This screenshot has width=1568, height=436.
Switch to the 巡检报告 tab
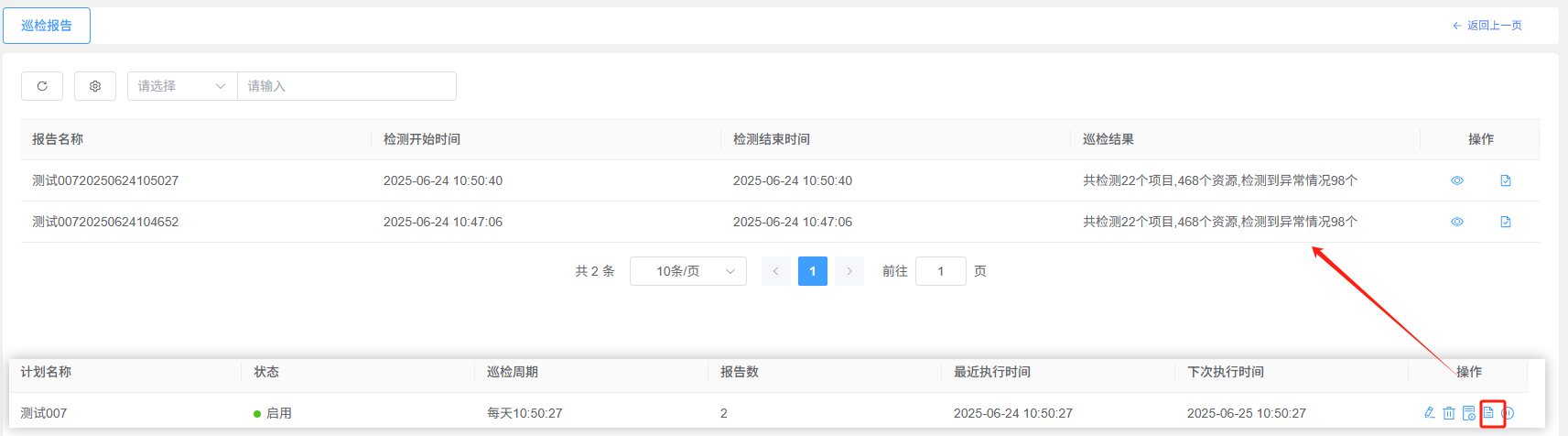click(x=47, y=26)
